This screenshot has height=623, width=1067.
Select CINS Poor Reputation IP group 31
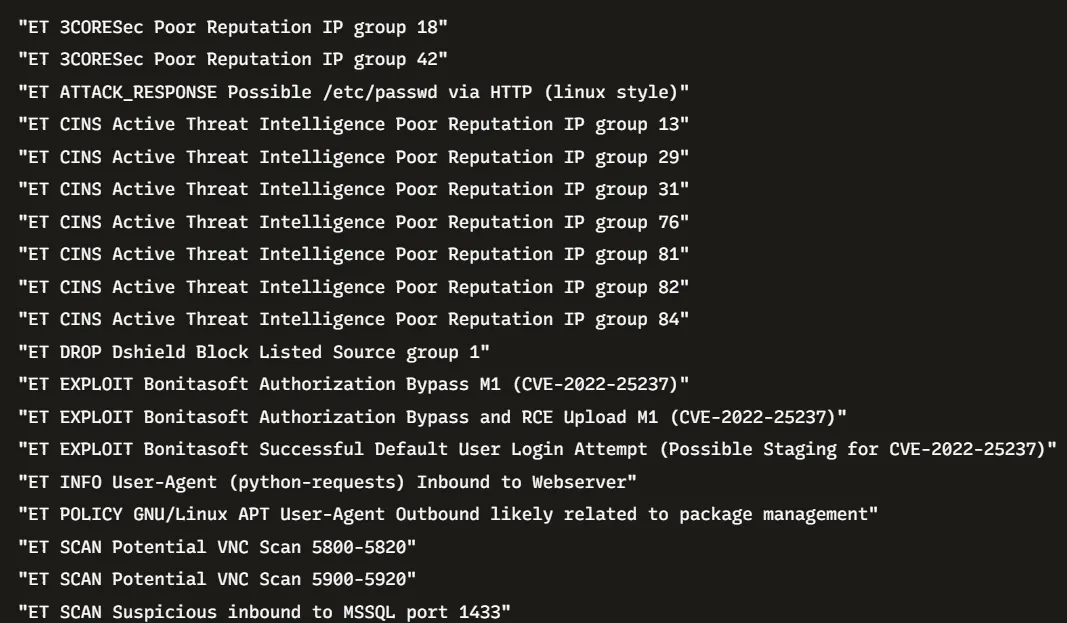[354, 189]
